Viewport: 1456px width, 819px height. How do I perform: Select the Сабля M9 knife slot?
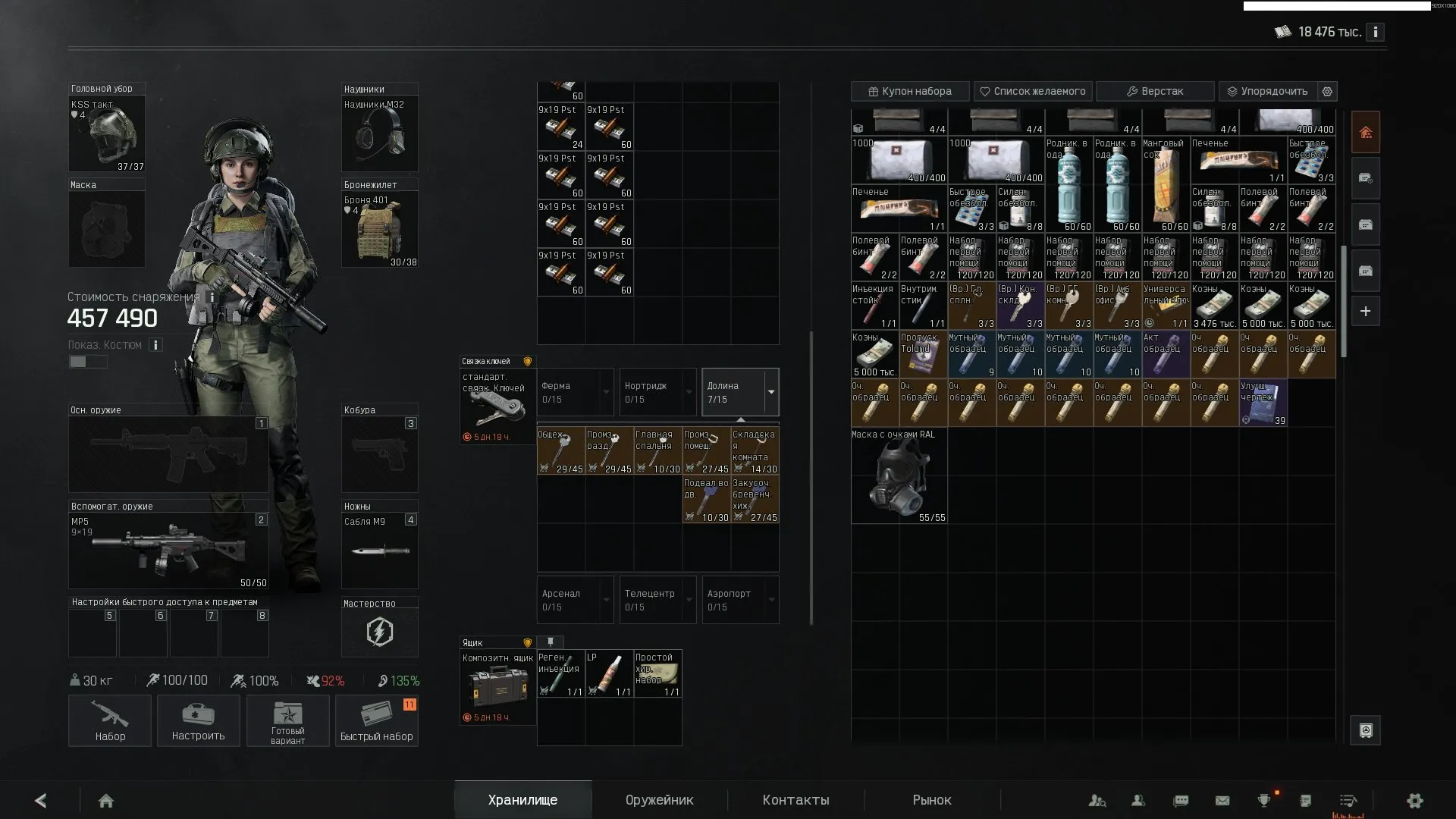[379, 551]
